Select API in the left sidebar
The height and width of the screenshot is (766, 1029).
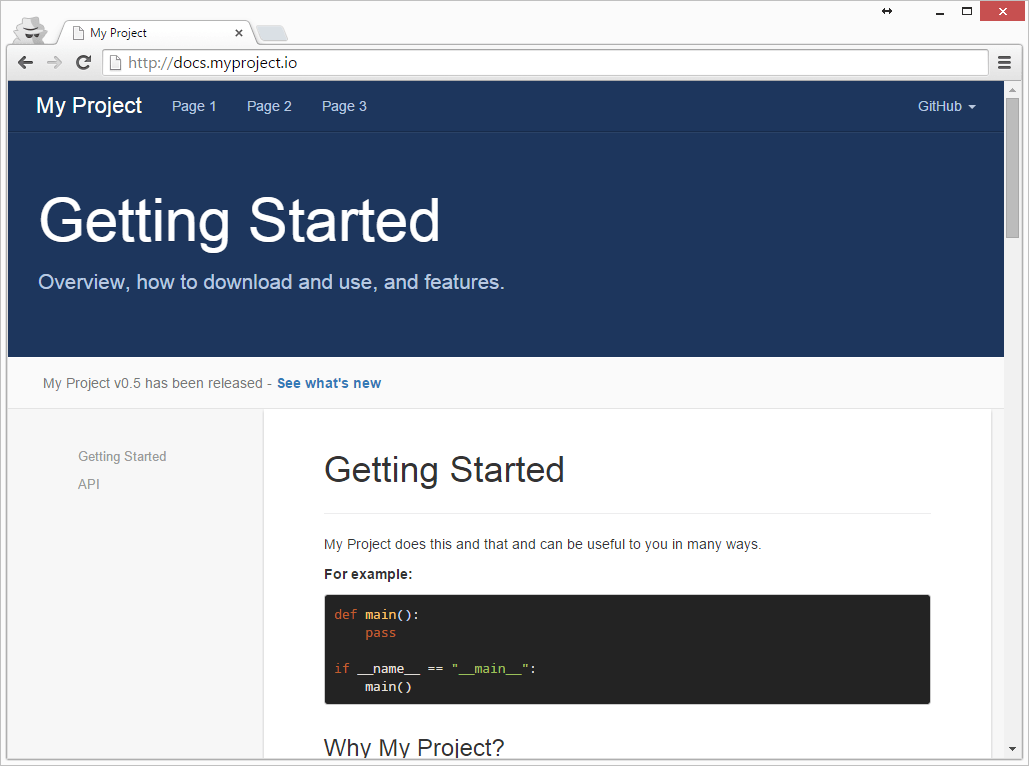click(x=89, y=484)
